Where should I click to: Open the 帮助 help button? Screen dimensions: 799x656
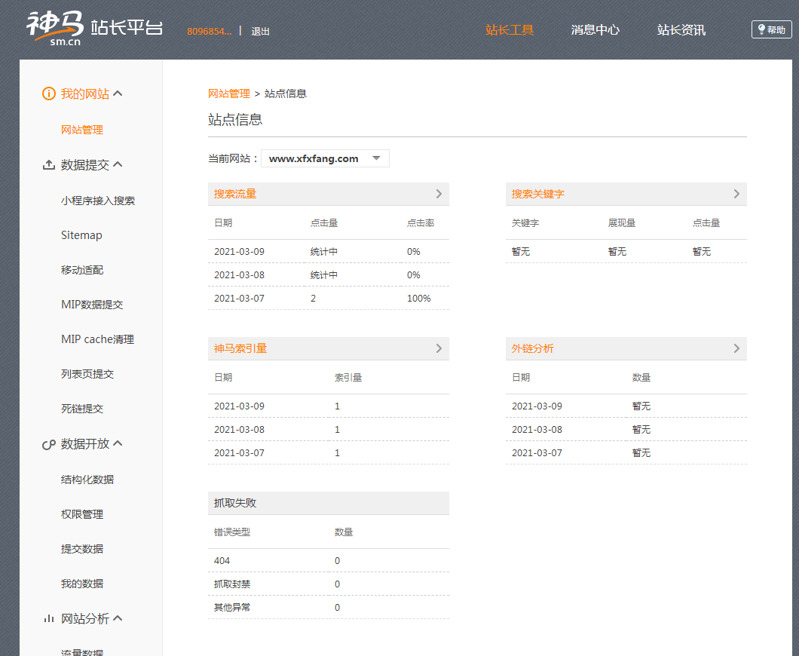pos(771,30)
